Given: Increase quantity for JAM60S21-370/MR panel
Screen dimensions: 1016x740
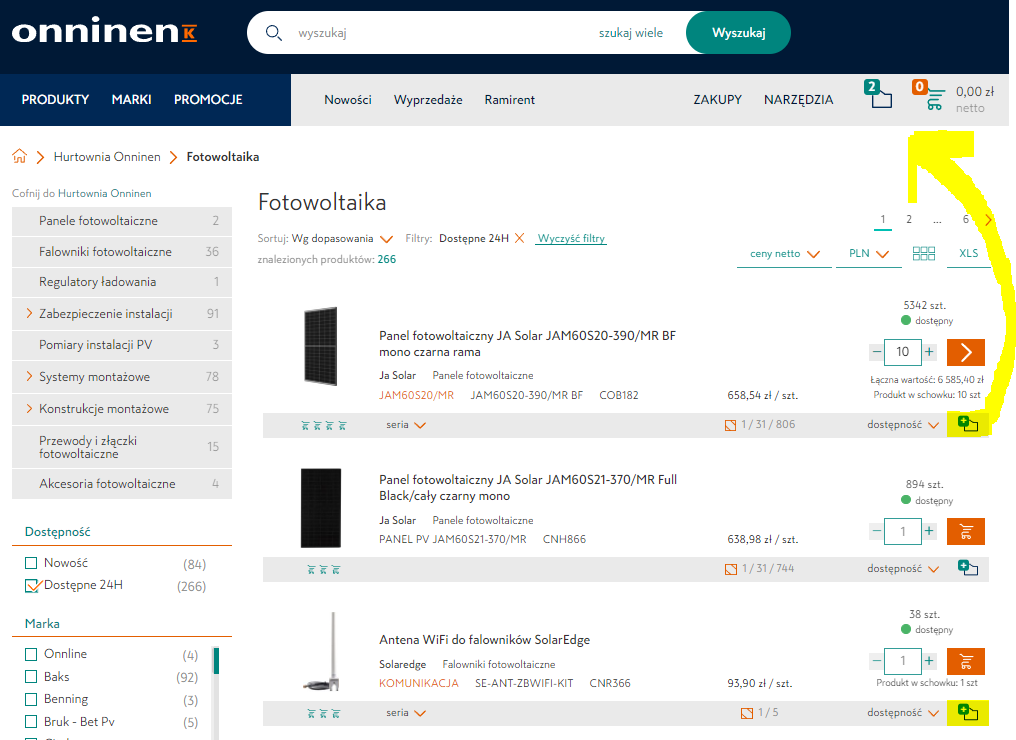Looking at the screenshot, I should [x=929, y=531].
